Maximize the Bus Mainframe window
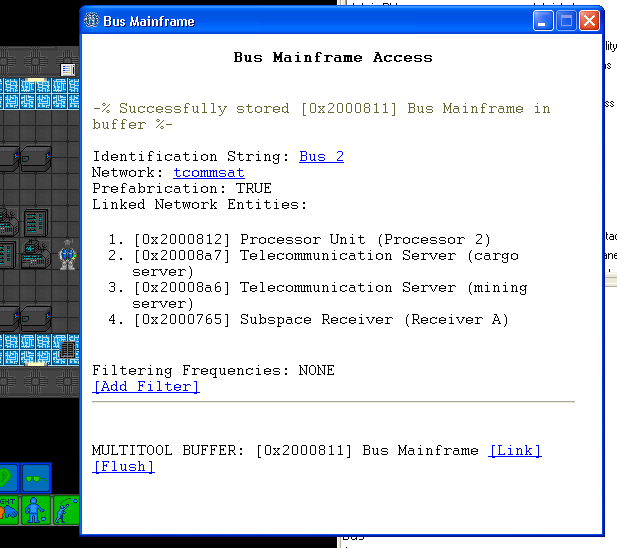The height and width of the screenshot is (548, 617). 566,21
